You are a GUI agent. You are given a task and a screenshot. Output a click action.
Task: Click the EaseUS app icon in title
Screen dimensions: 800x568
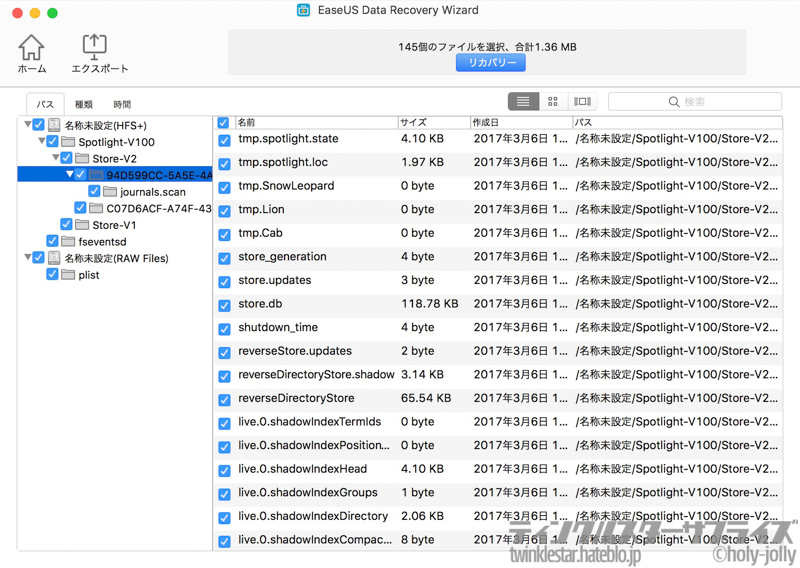[x=304, y=10]
